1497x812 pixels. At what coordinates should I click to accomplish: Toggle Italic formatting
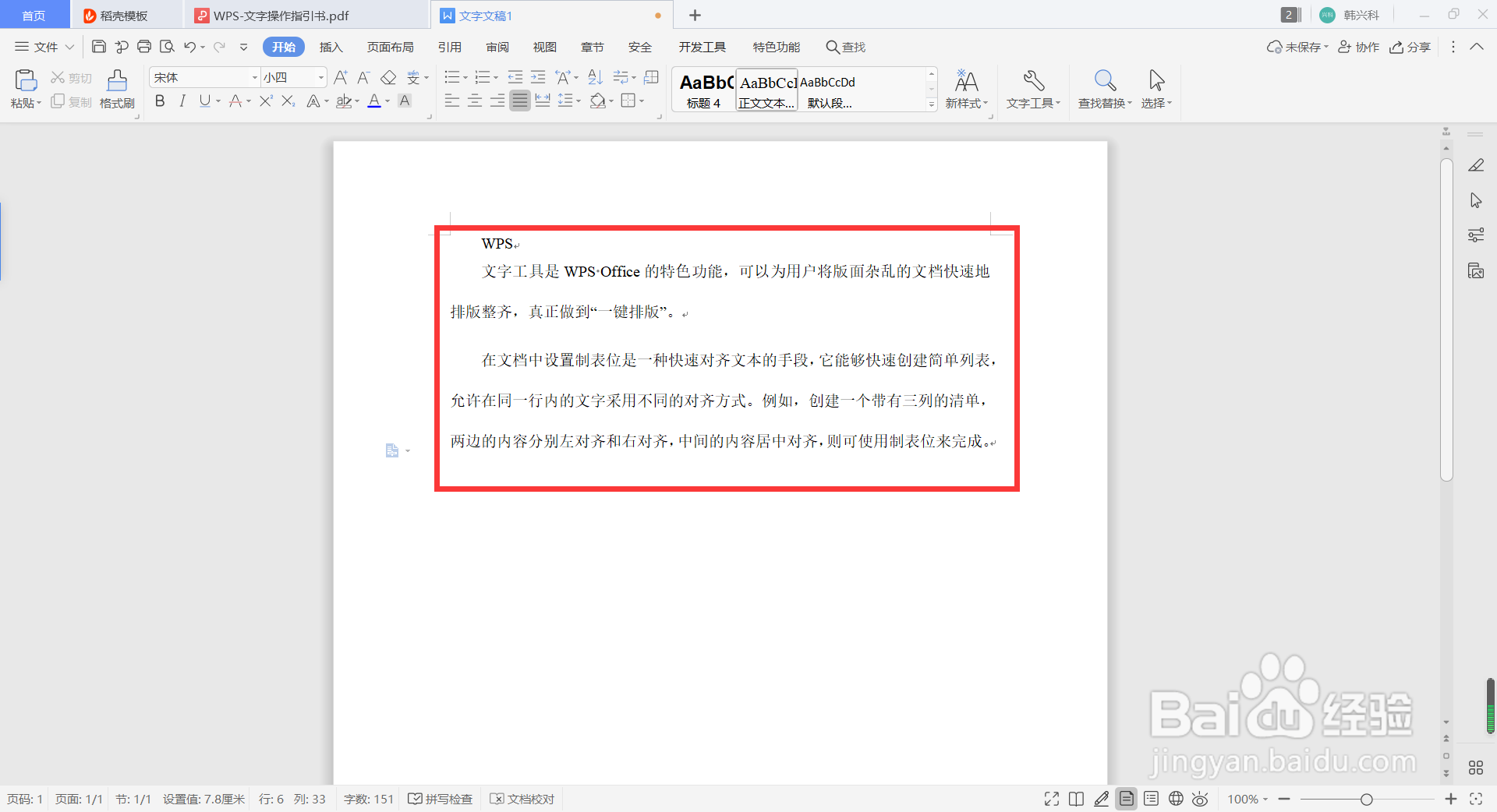[182, 101]
